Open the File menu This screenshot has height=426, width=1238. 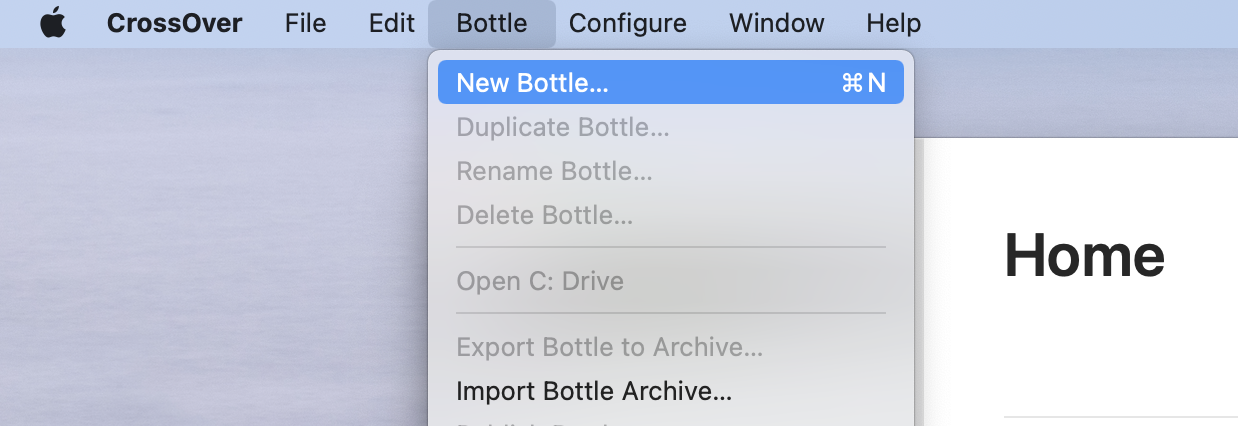(x=305, y=23)
